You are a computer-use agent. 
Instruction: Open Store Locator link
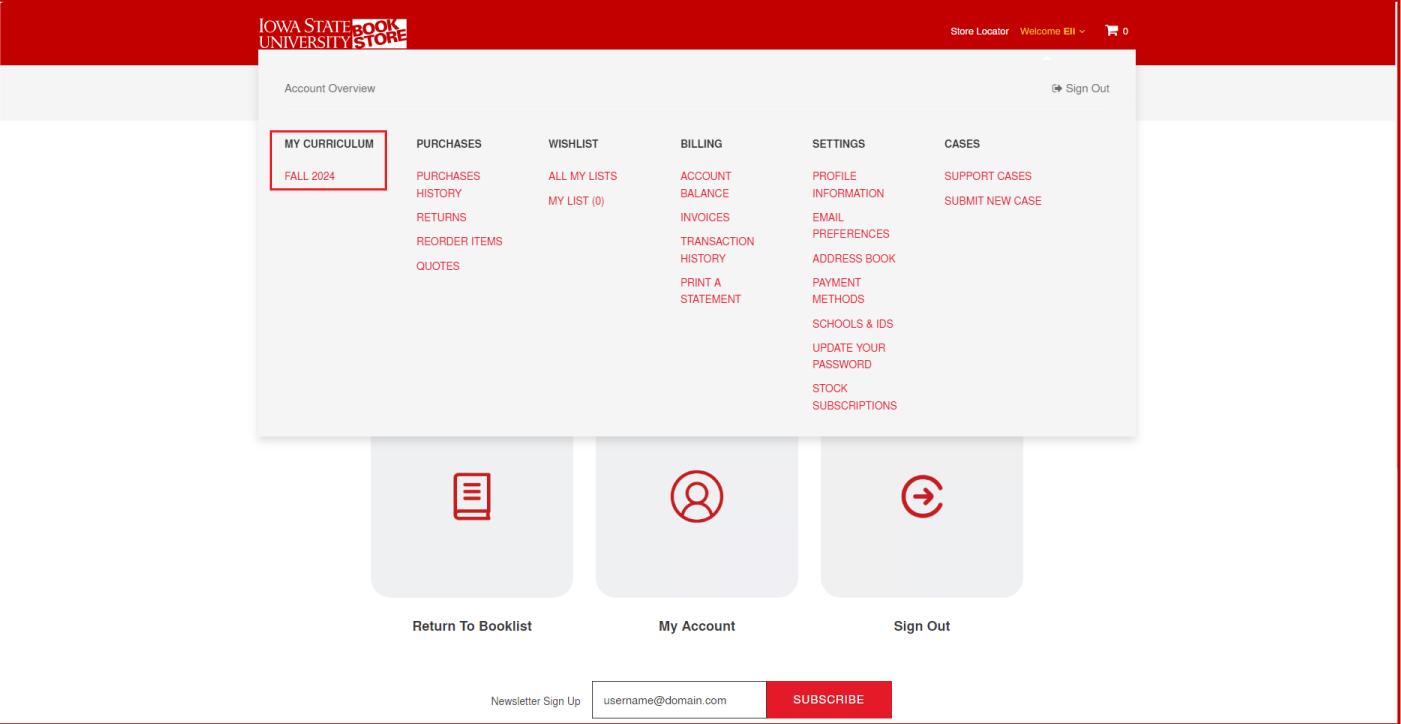click(979, 31)
